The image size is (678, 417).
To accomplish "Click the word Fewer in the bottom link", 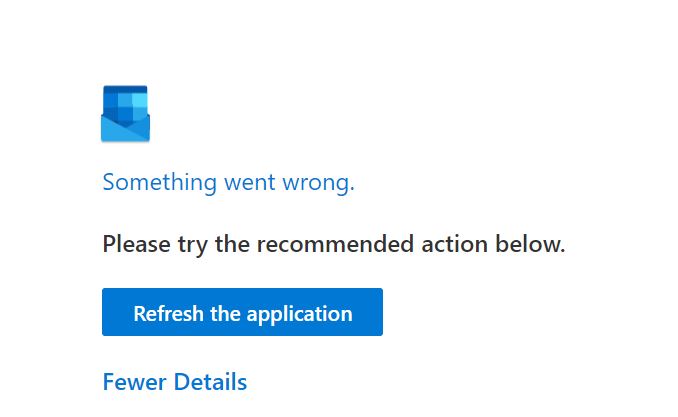I will tap(134, 382).
